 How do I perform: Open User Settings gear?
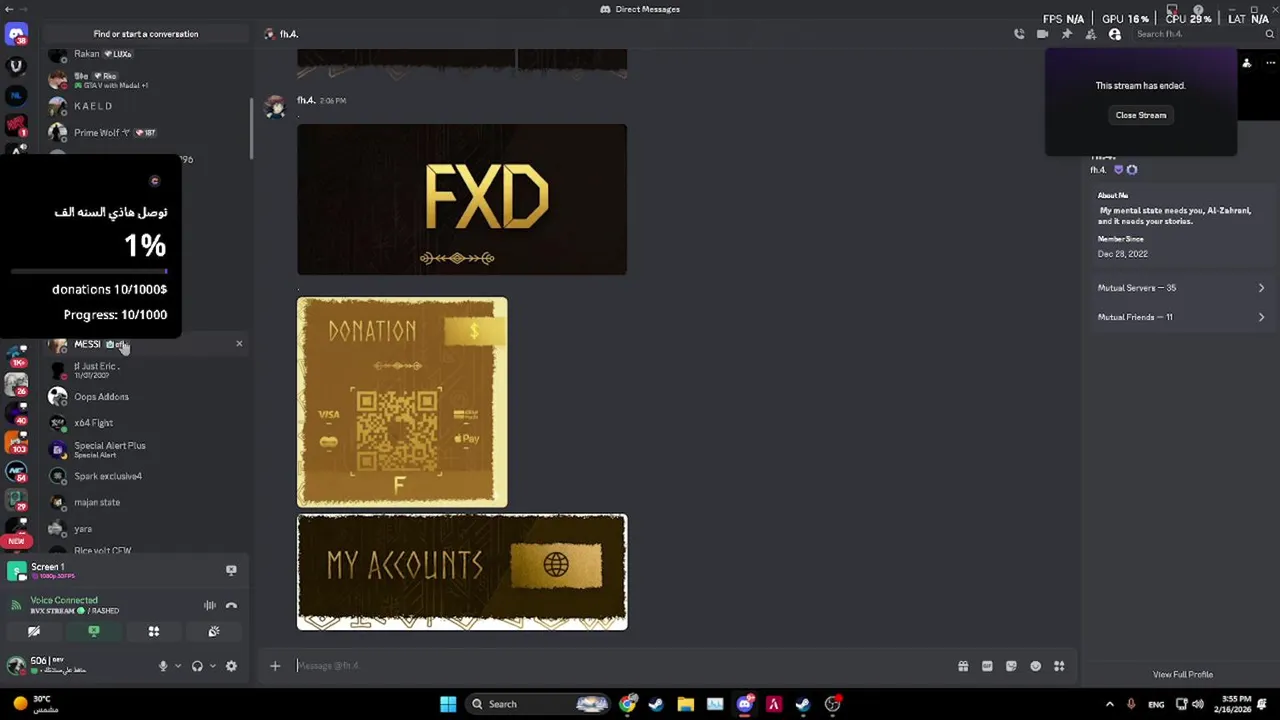coord(231,666)
